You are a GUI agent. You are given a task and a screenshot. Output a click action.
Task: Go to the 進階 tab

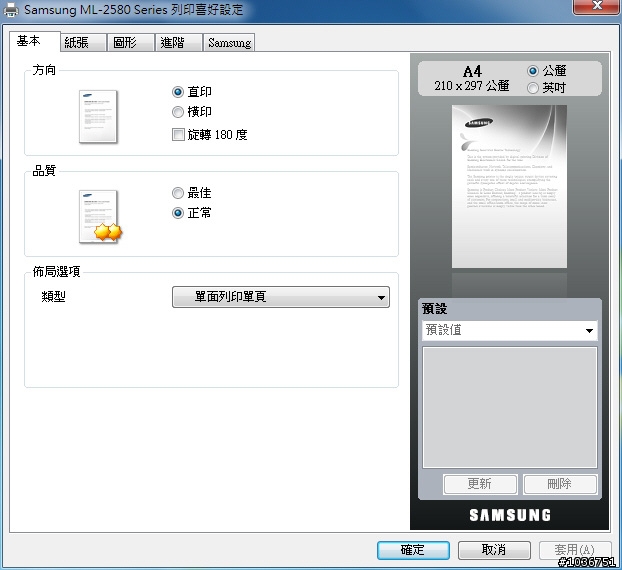[179, 42]
